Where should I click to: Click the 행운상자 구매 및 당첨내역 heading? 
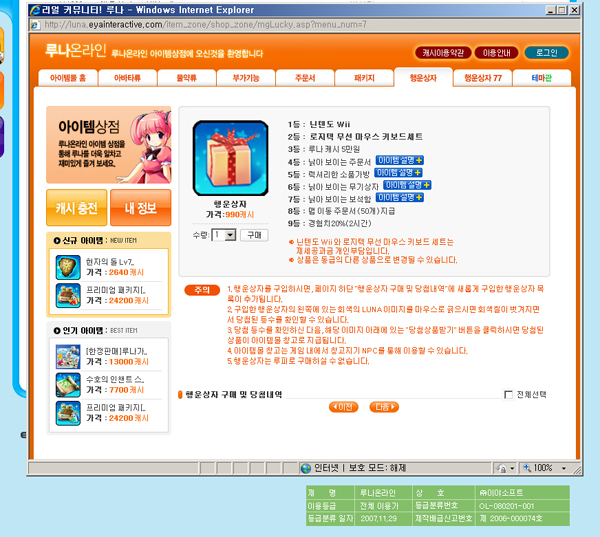(x=234, y=395)
